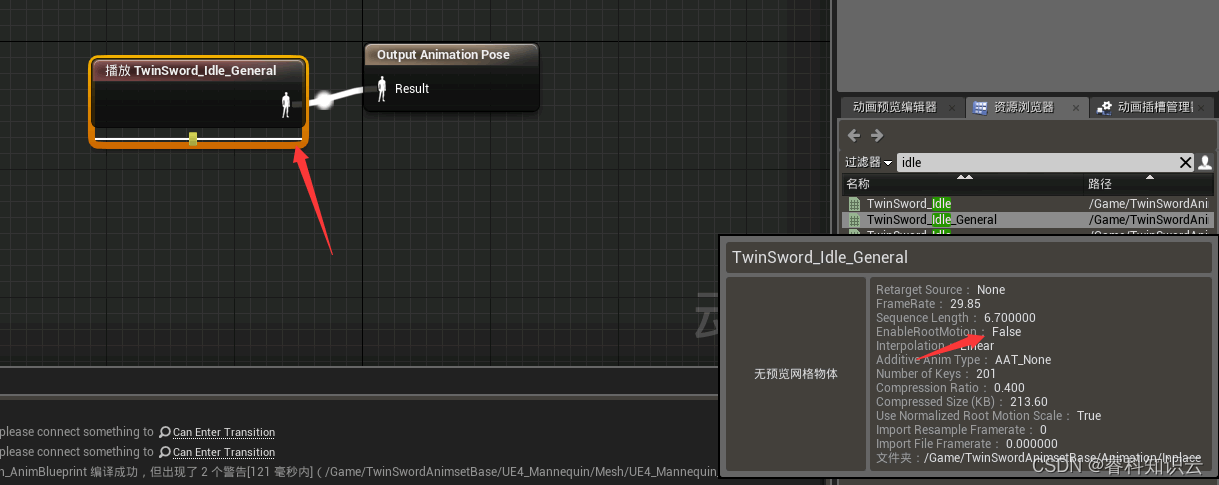Click the idle search input field
Screen dimensions: 1219x485
(x=1036, y=162)
